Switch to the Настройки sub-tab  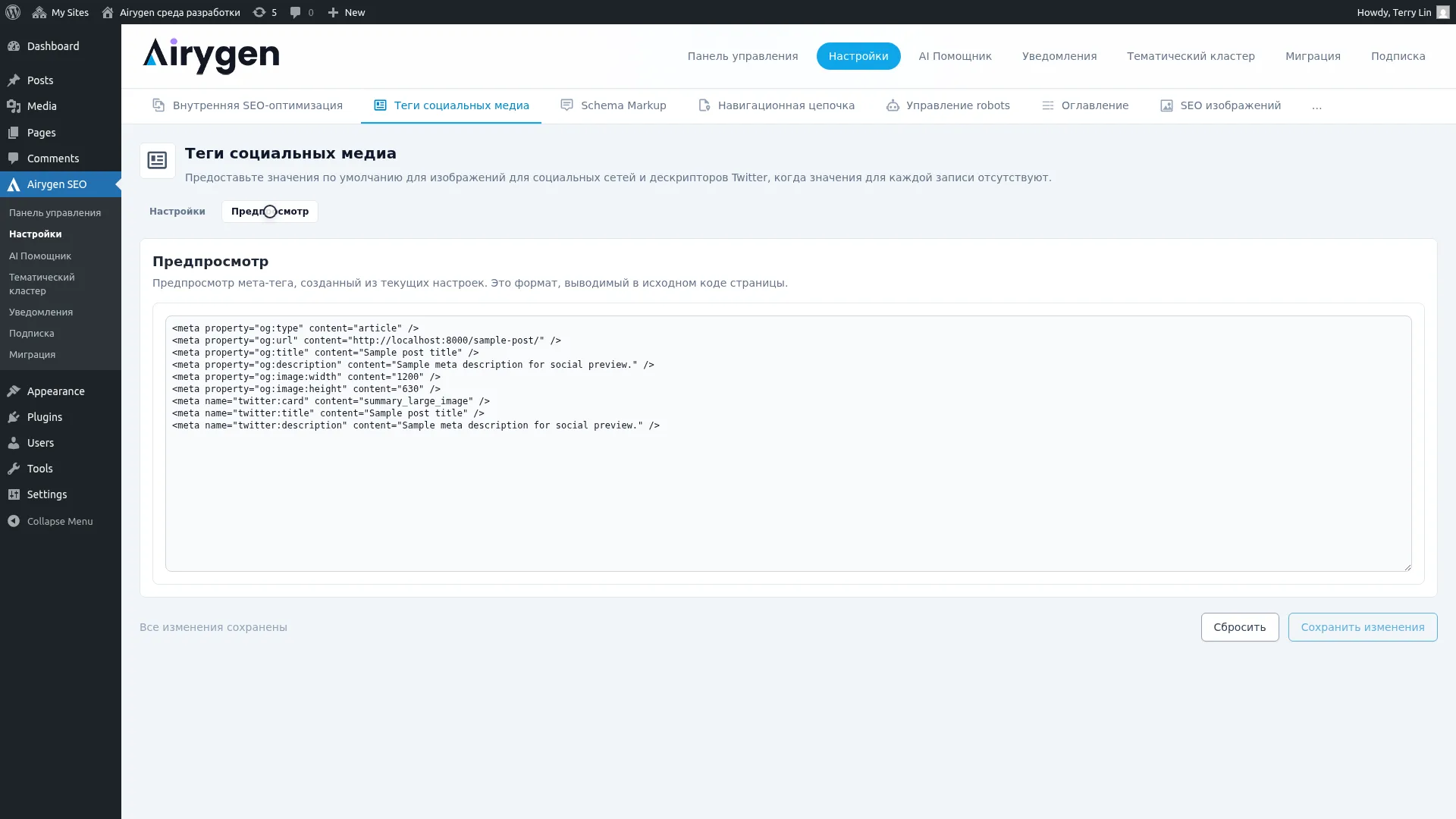(x=177, y=212)
